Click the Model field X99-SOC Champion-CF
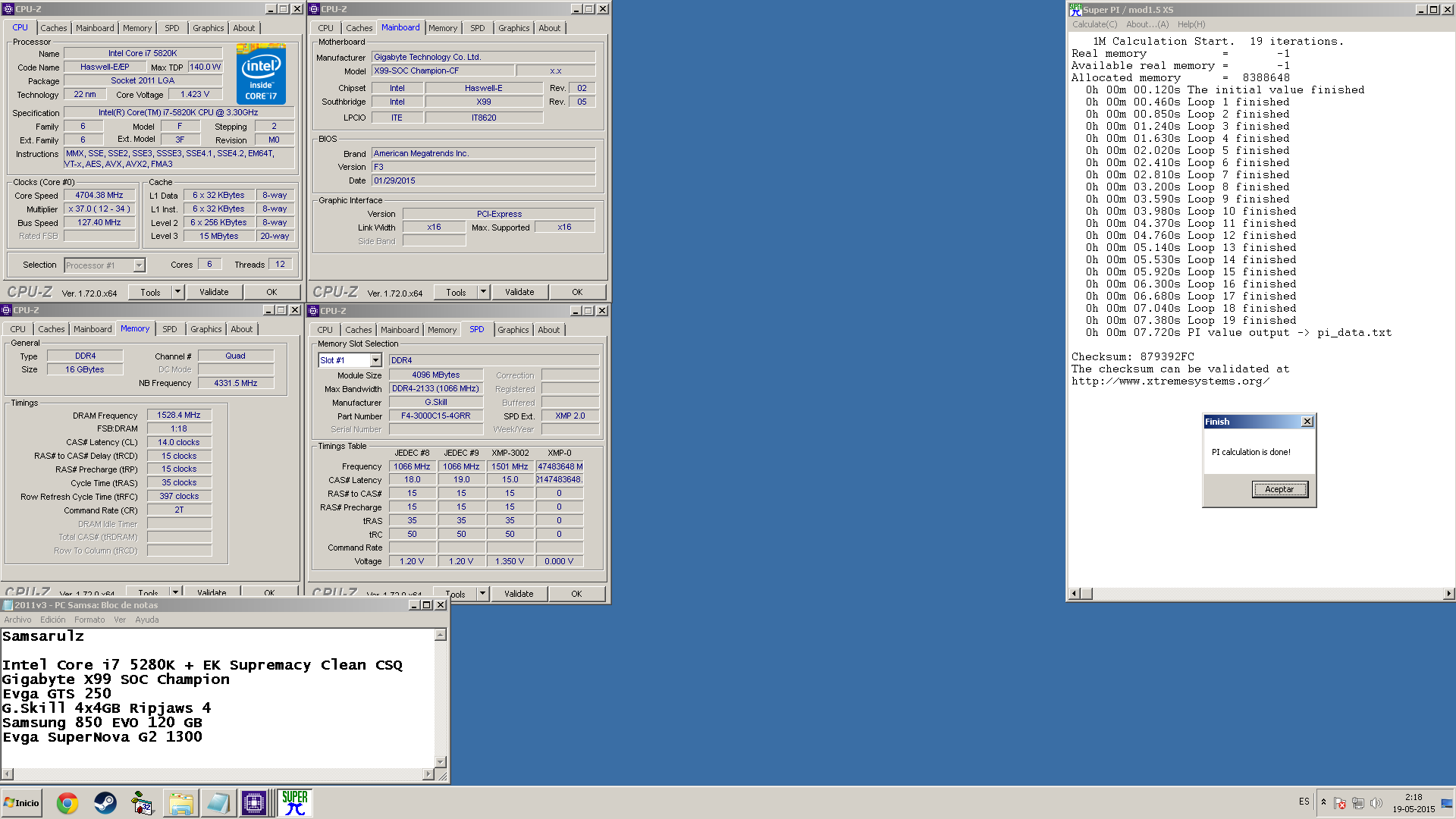1456x819 pixels. [442, 71]
